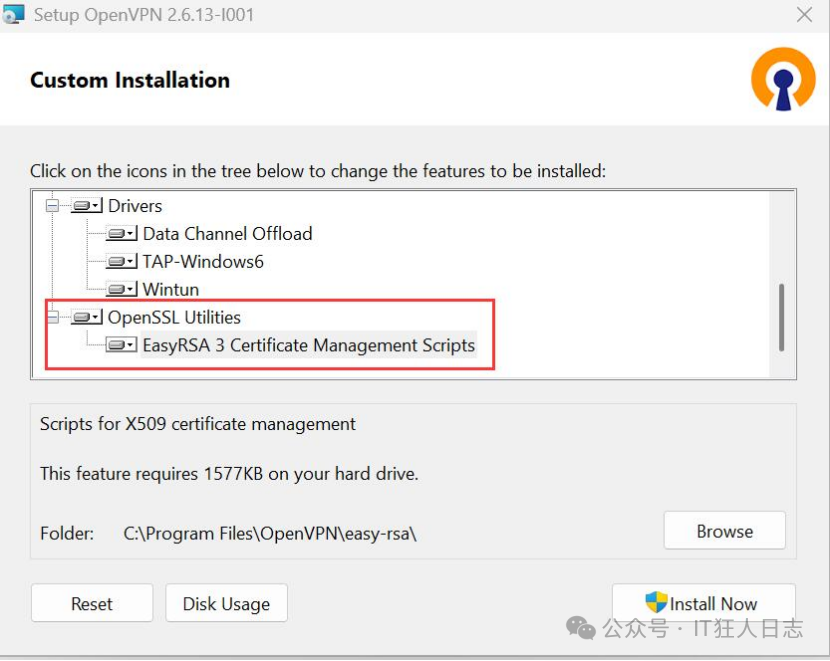Click the folder path C:\Program Files\OpenVPN\easy-rsa\

(270, 533)
